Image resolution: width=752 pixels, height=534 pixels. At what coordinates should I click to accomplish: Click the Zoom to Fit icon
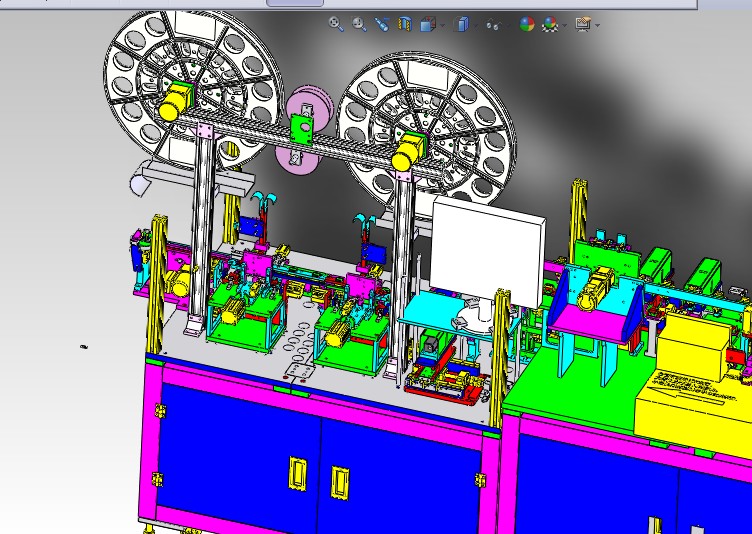coord(336,24)
